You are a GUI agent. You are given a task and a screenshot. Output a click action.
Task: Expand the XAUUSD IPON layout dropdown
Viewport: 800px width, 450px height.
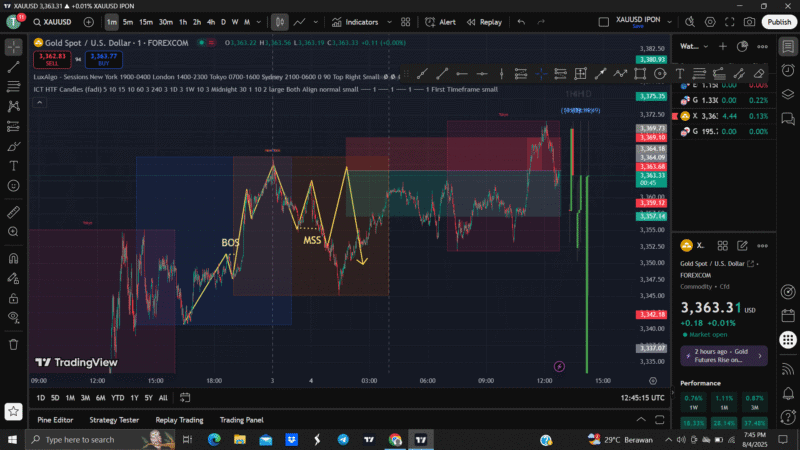tap(667, 22)
